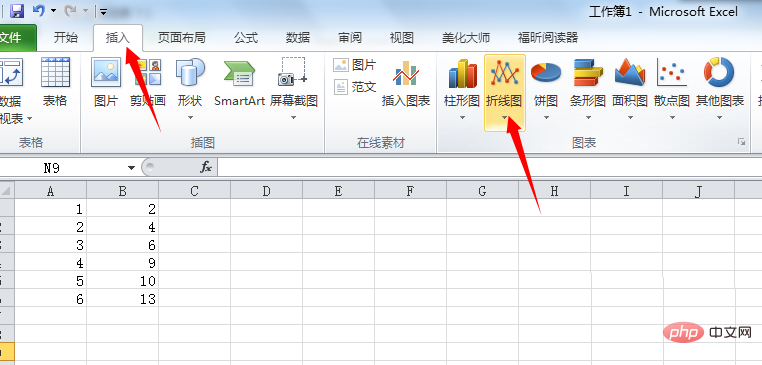Select column J header
Image resolution: width=762 pixels, height=365 pixels.
698,191
